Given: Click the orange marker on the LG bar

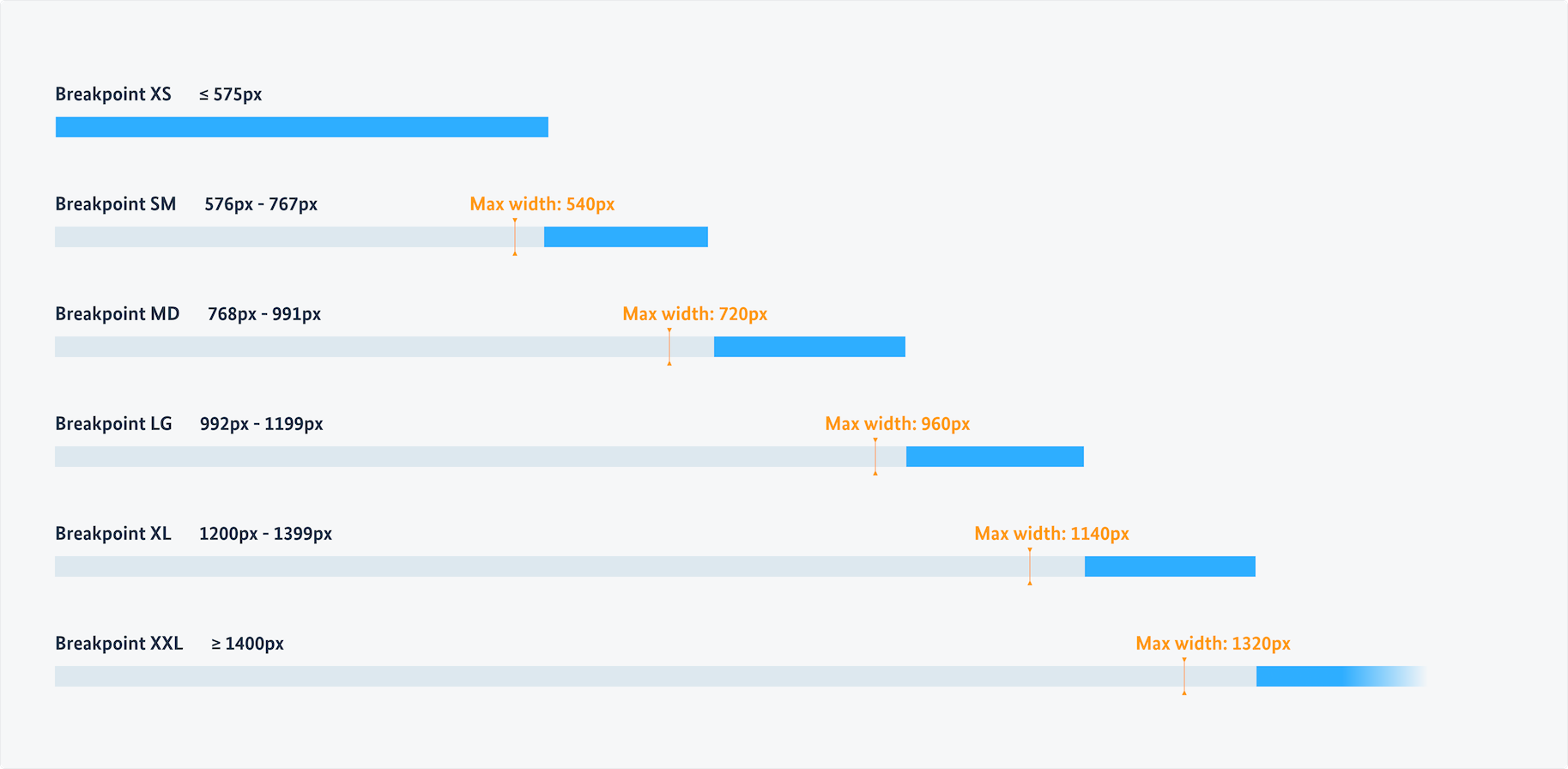Looking at the screenshot, I should pos(875,457).
